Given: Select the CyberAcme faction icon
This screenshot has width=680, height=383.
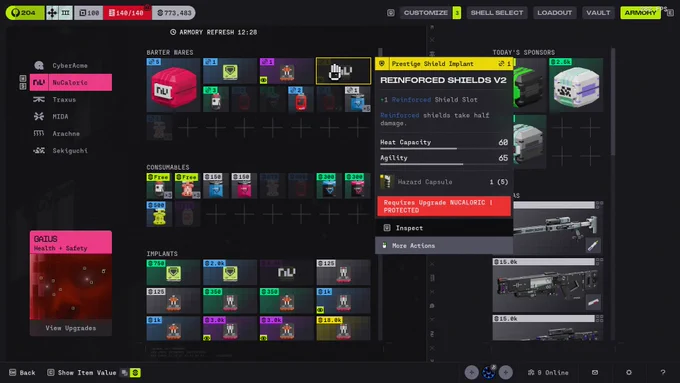Looking at the screenshot, I should click(x=39, y=65).
